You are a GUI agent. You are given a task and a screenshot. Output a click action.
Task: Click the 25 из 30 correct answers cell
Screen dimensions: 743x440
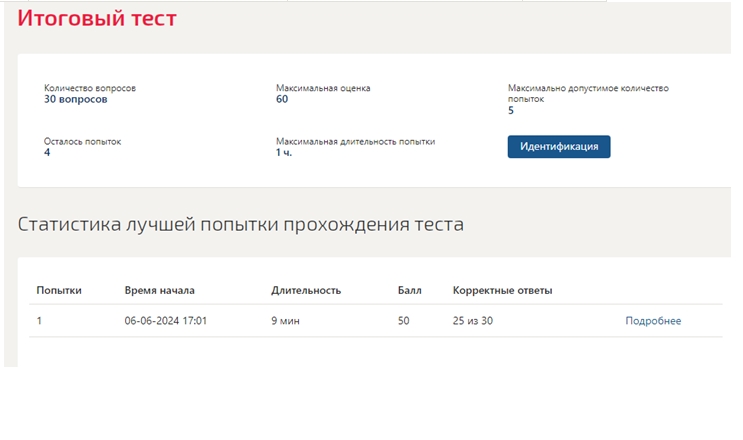click(472, 321)
